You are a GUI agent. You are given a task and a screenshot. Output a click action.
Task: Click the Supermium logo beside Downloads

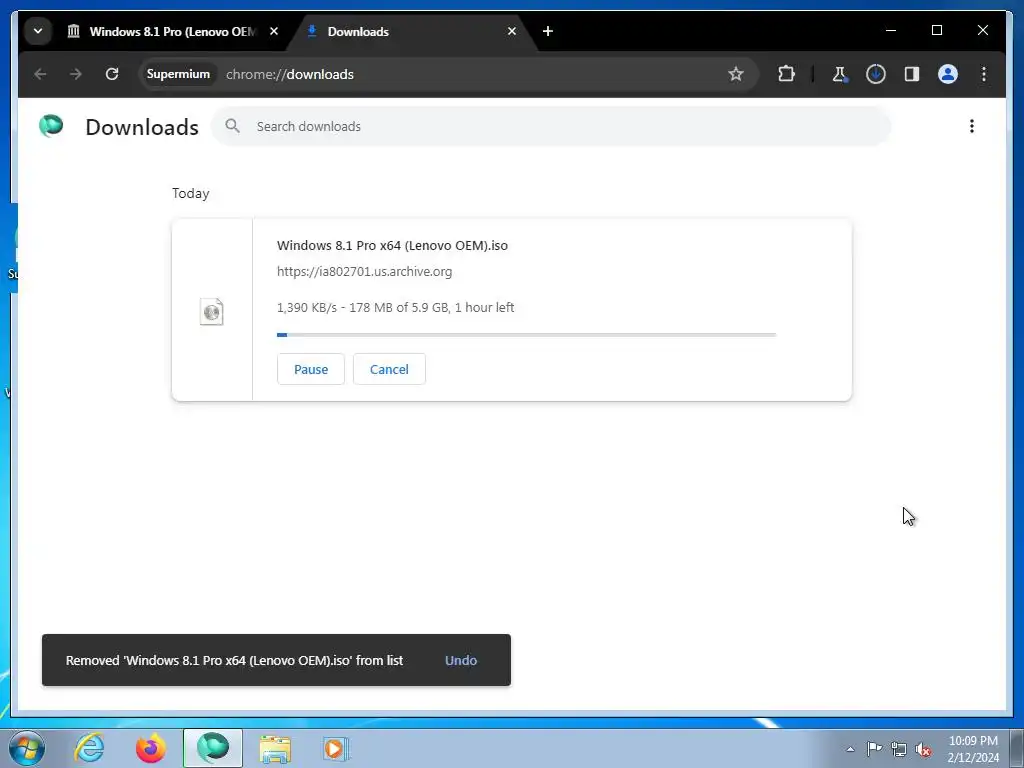click(x=51, y=125)
